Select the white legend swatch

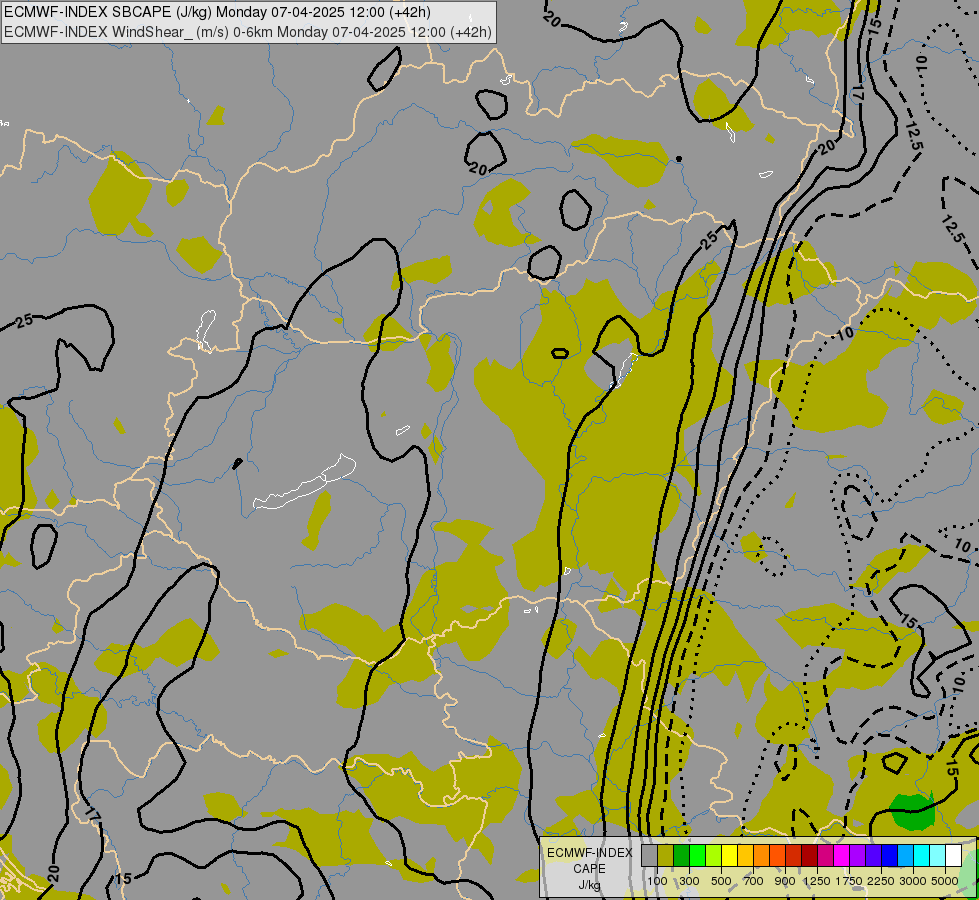point(953,855)
